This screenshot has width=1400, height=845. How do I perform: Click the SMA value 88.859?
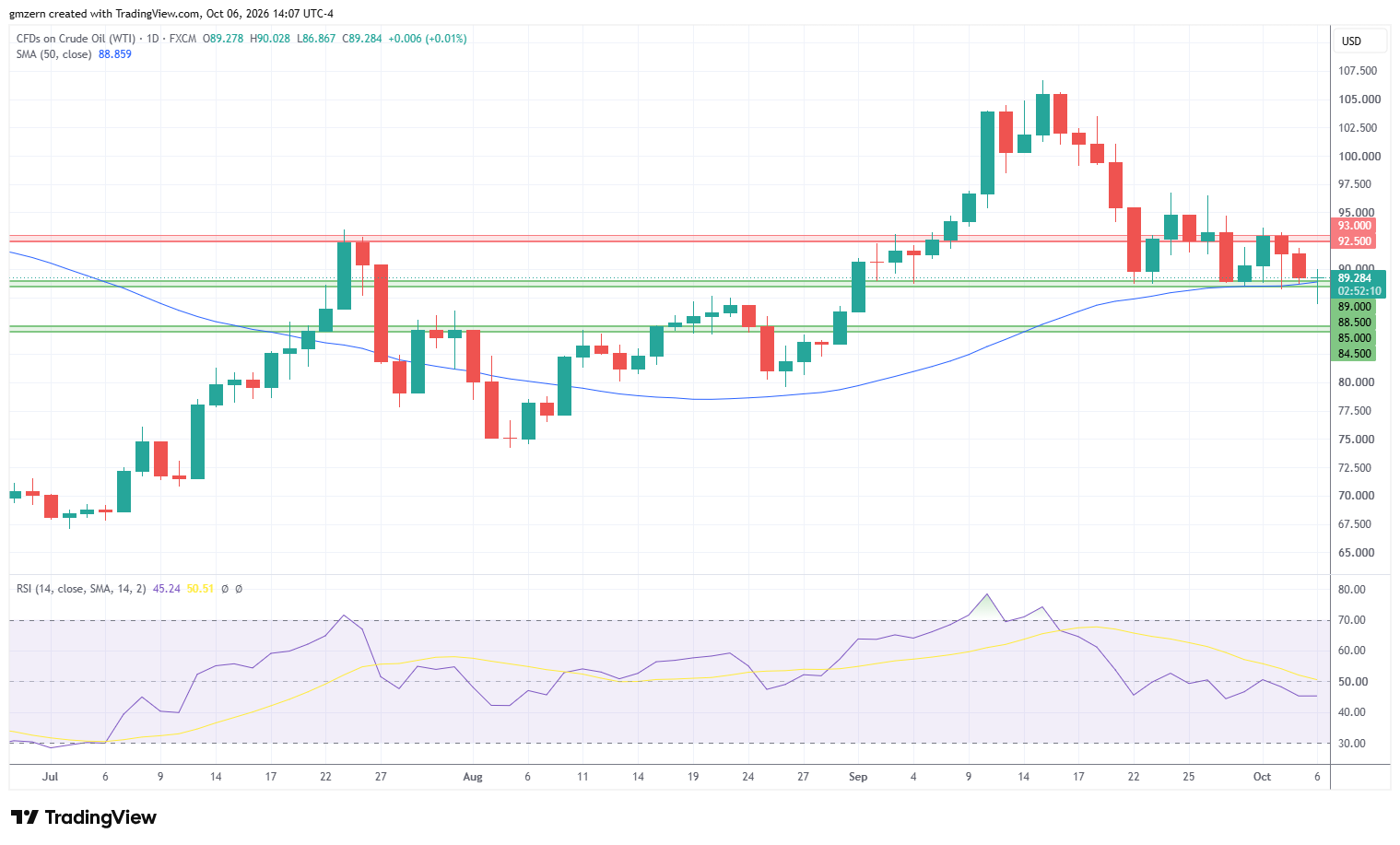click(115, 54)
